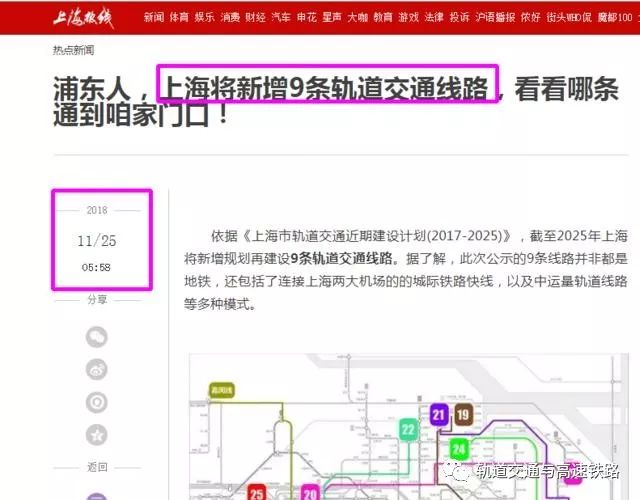Go to 星声 section

[332, 17]
